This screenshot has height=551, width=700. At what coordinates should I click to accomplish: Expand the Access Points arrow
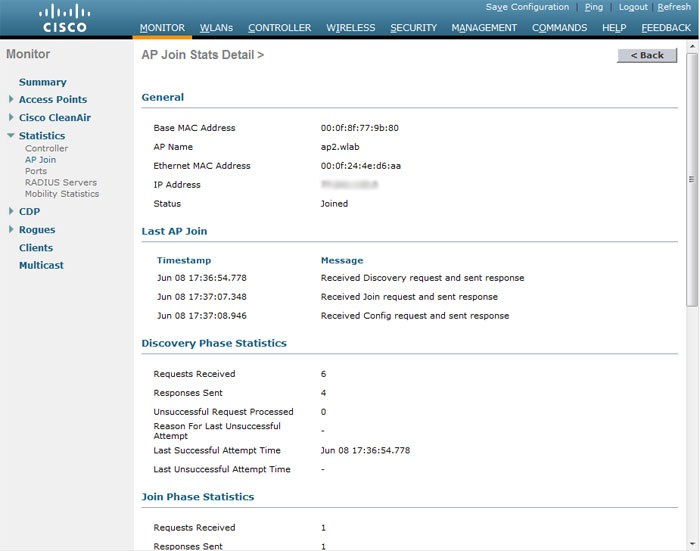click(x=11, y=99)
